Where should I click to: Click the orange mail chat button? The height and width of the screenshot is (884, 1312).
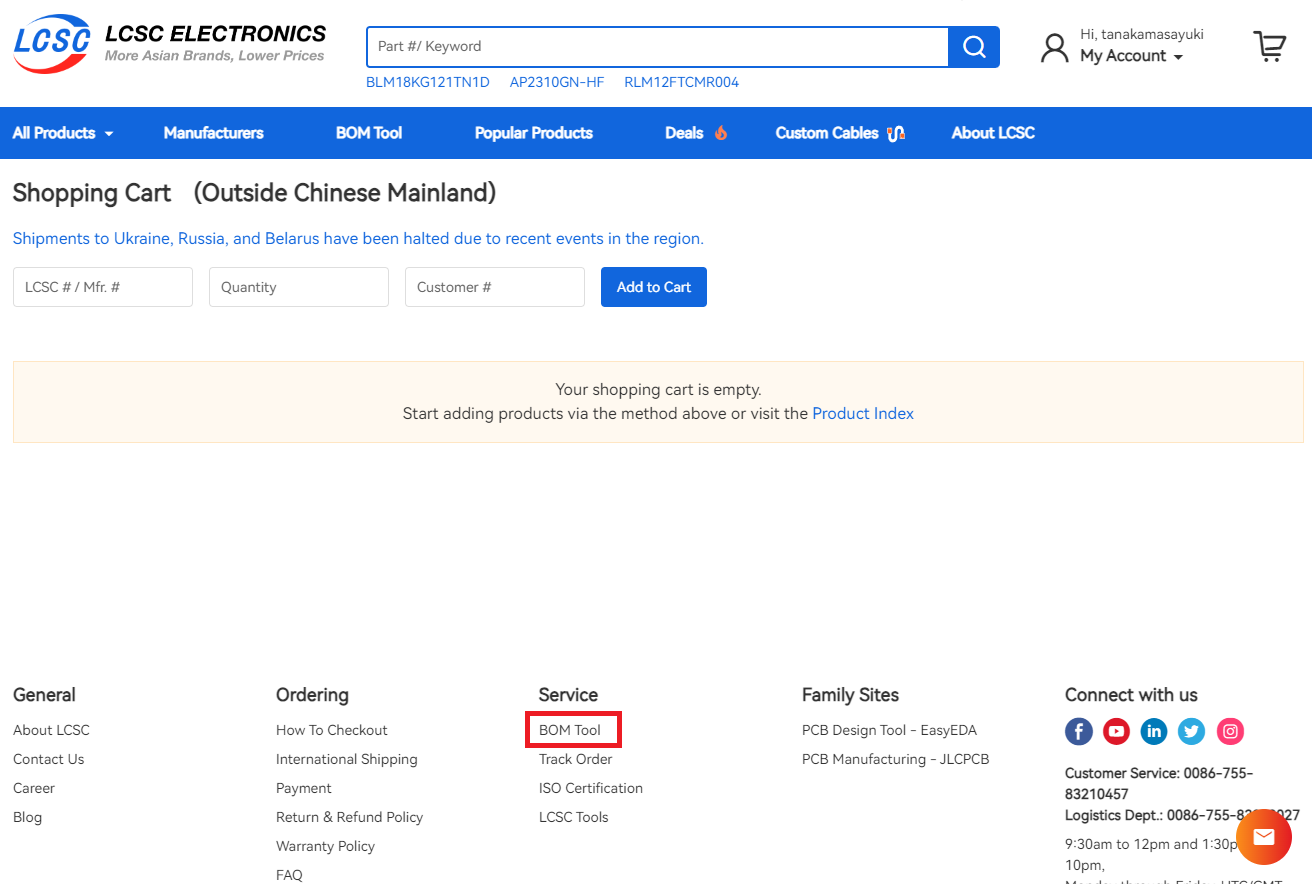[x=1263, y=837]
